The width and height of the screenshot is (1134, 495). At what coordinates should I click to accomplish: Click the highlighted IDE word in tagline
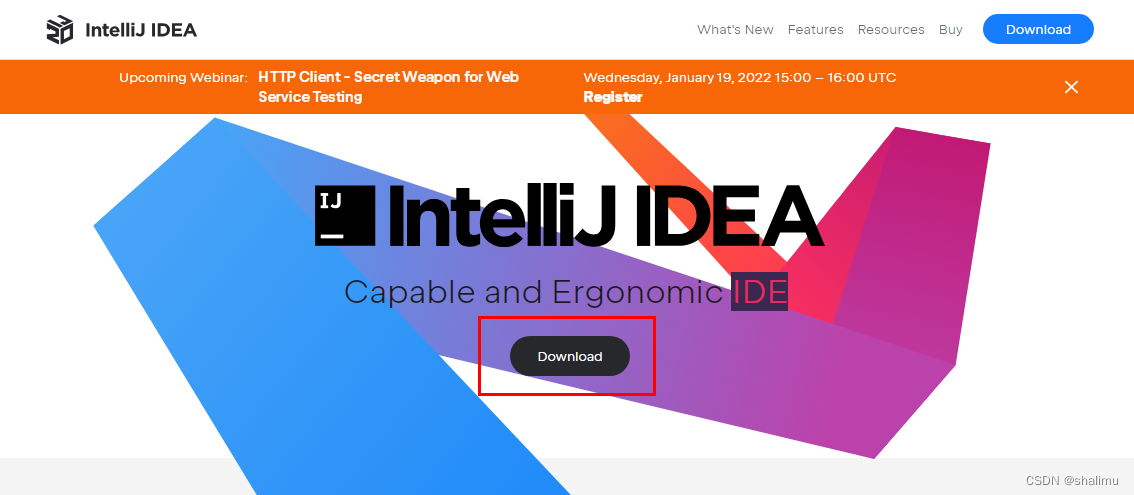[759, 292]
